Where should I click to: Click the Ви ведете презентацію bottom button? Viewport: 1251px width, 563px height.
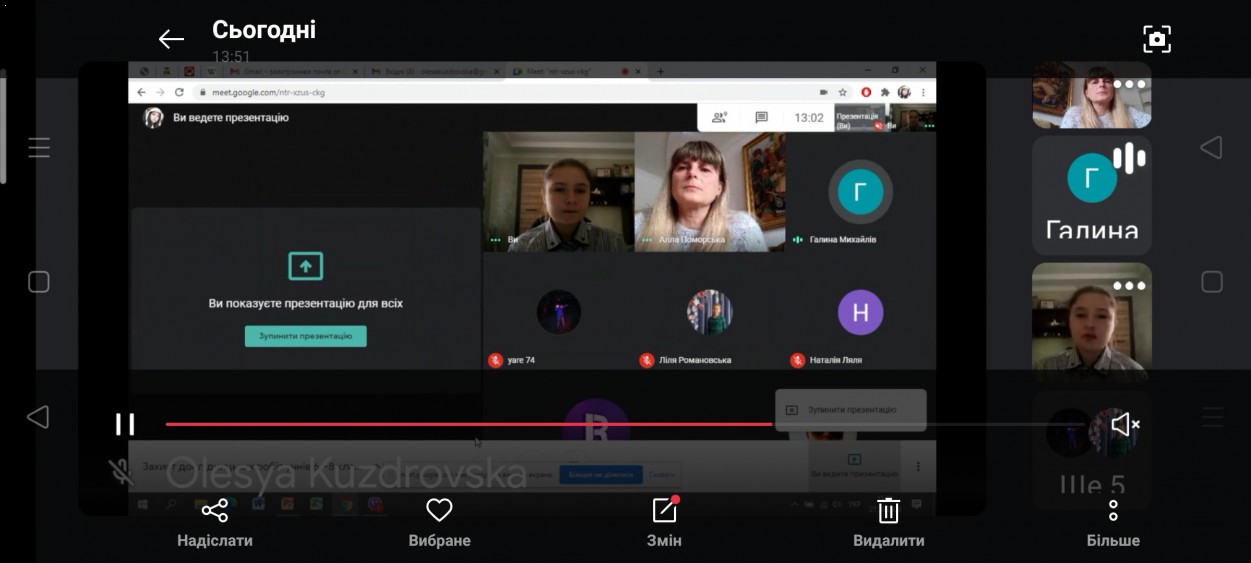(854, 465)
